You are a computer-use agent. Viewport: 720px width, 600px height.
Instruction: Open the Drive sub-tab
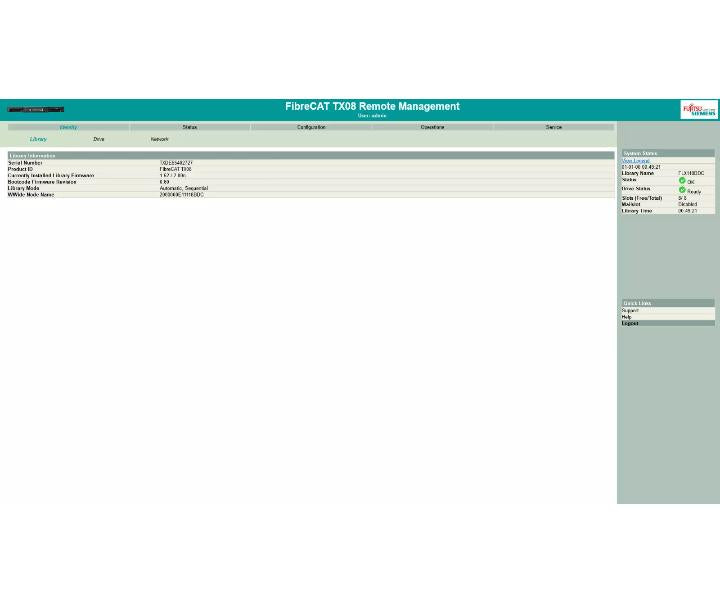[99, 139]
